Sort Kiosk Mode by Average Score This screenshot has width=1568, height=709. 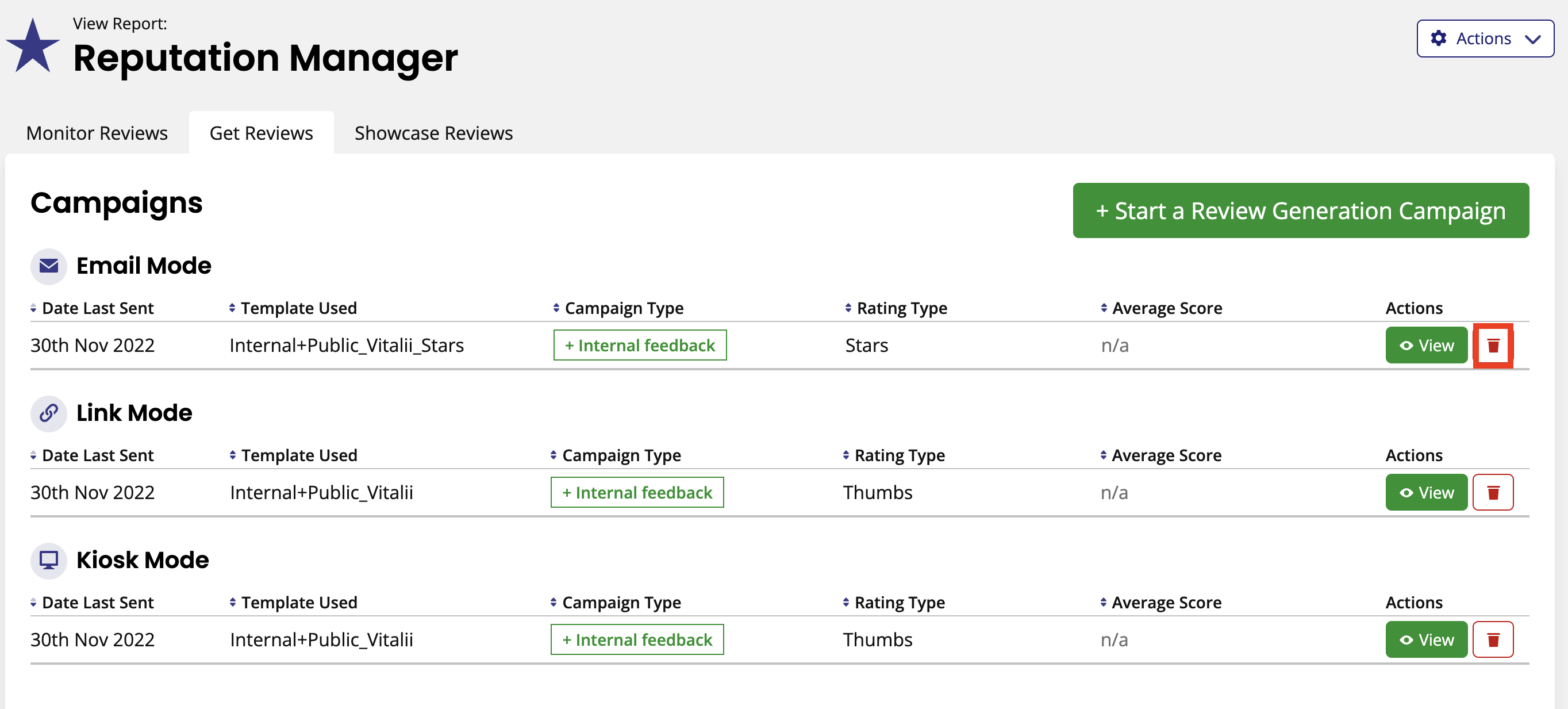1161,603
